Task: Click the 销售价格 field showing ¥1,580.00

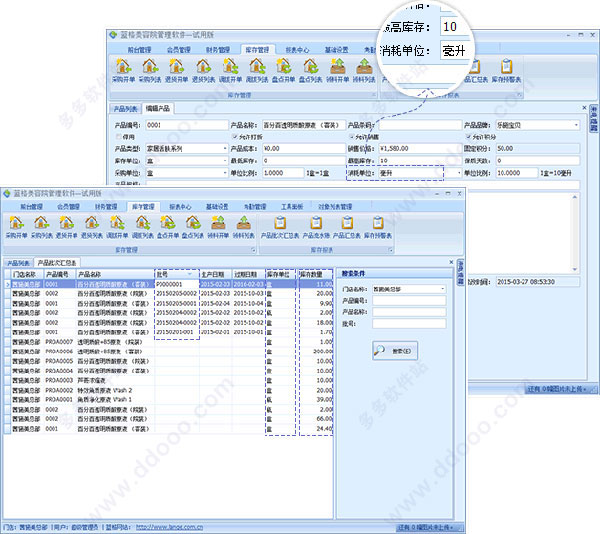Action: (420, 148)
